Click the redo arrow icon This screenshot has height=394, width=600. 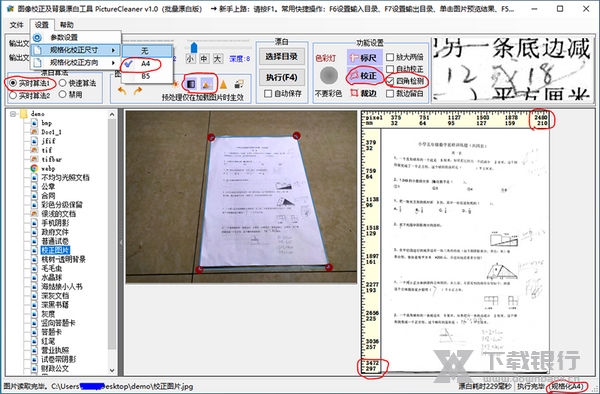(138, 91)
